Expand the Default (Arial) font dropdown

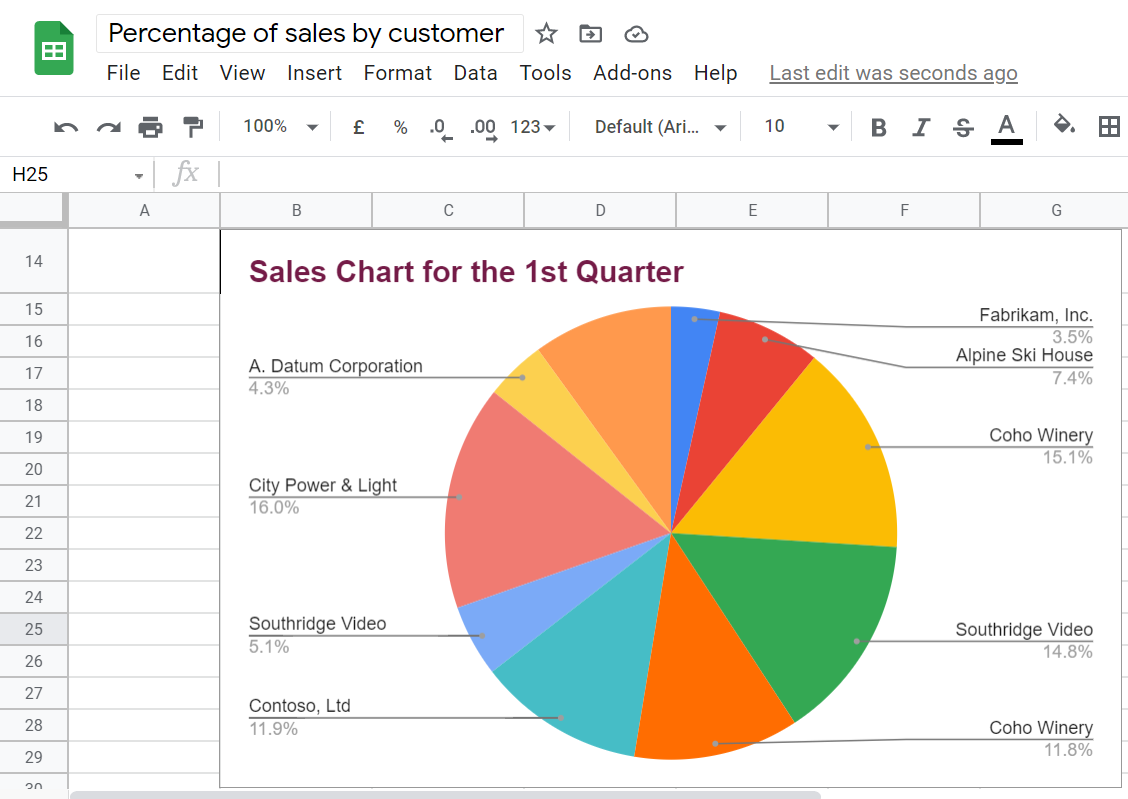click(x=660, y=127)
